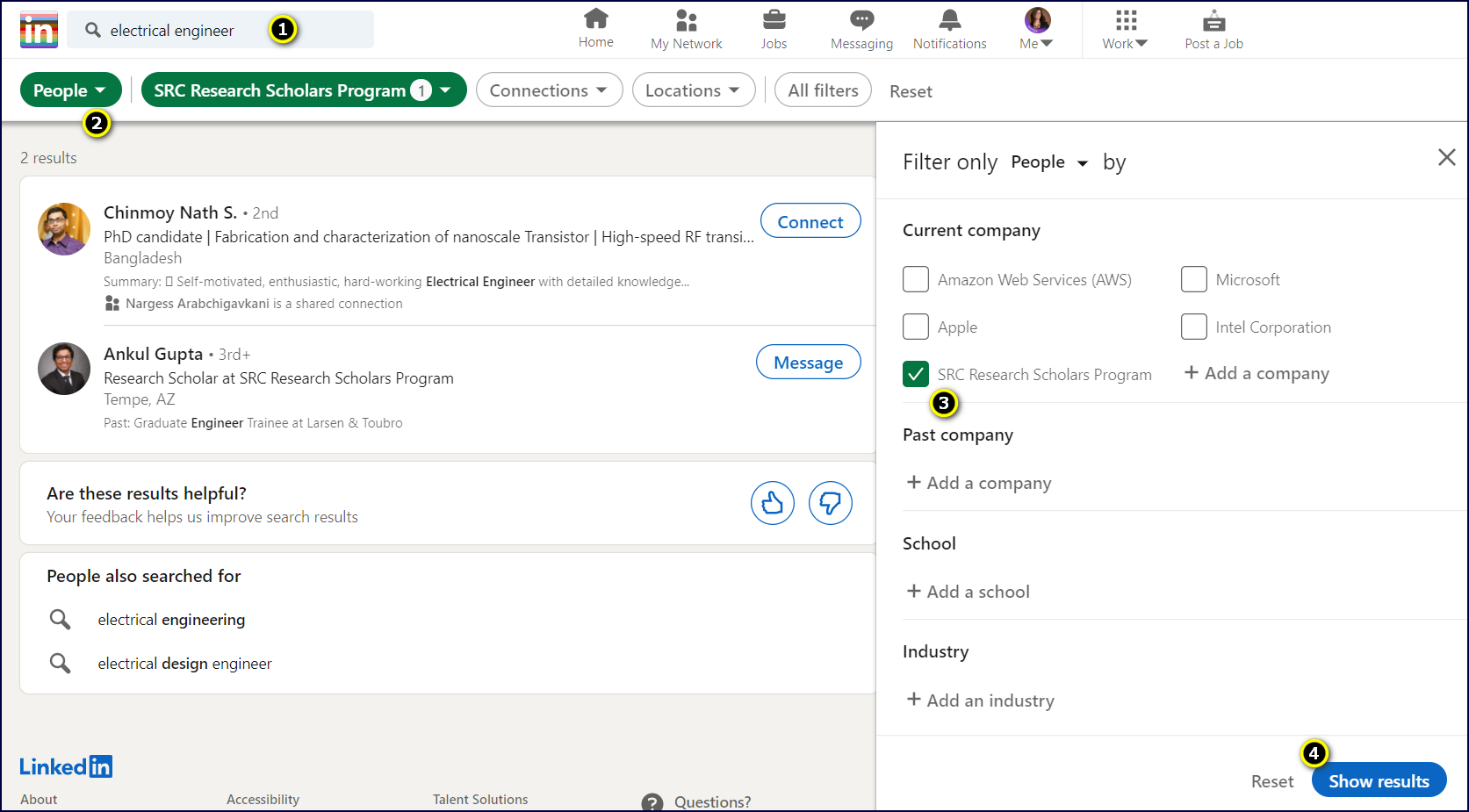The image size is (1469, 812).
Task: Click the search magnifier icon
Action: click(x=93, y=31)
